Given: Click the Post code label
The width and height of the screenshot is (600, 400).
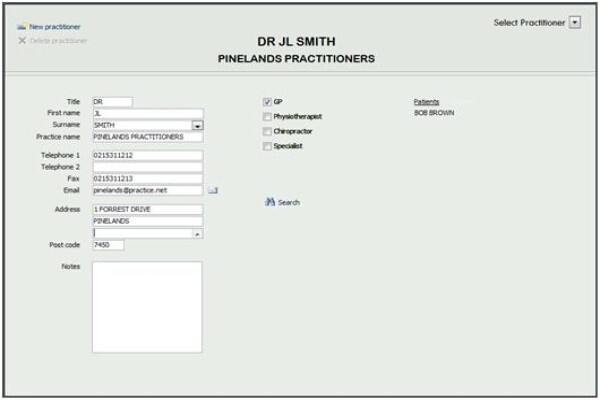Looking at the screenshot, I should 65,245.
